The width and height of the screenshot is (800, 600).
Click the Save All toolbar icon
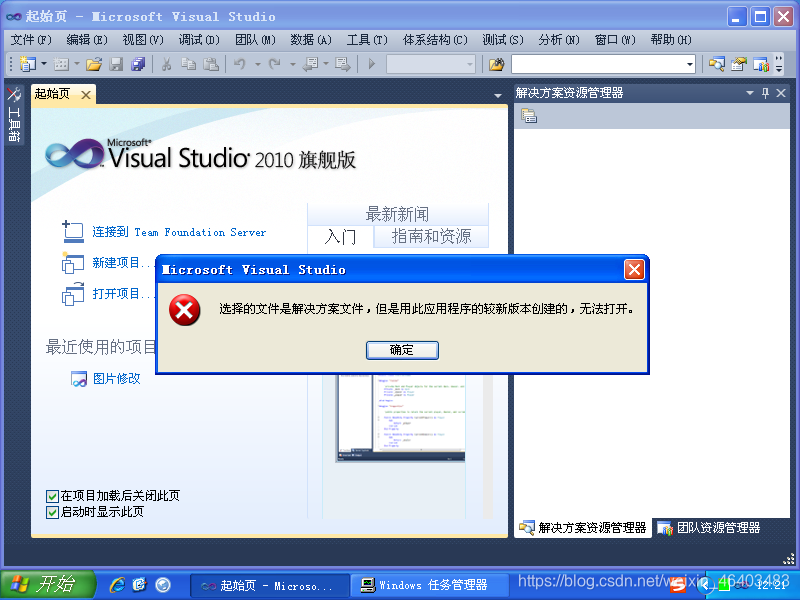pos(138,64)
